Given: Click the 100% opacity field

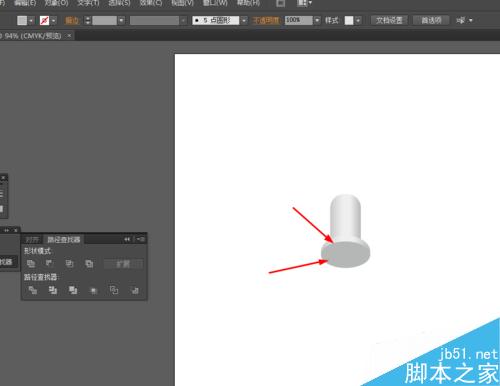Looking at the screenshot, I should 299,20.
